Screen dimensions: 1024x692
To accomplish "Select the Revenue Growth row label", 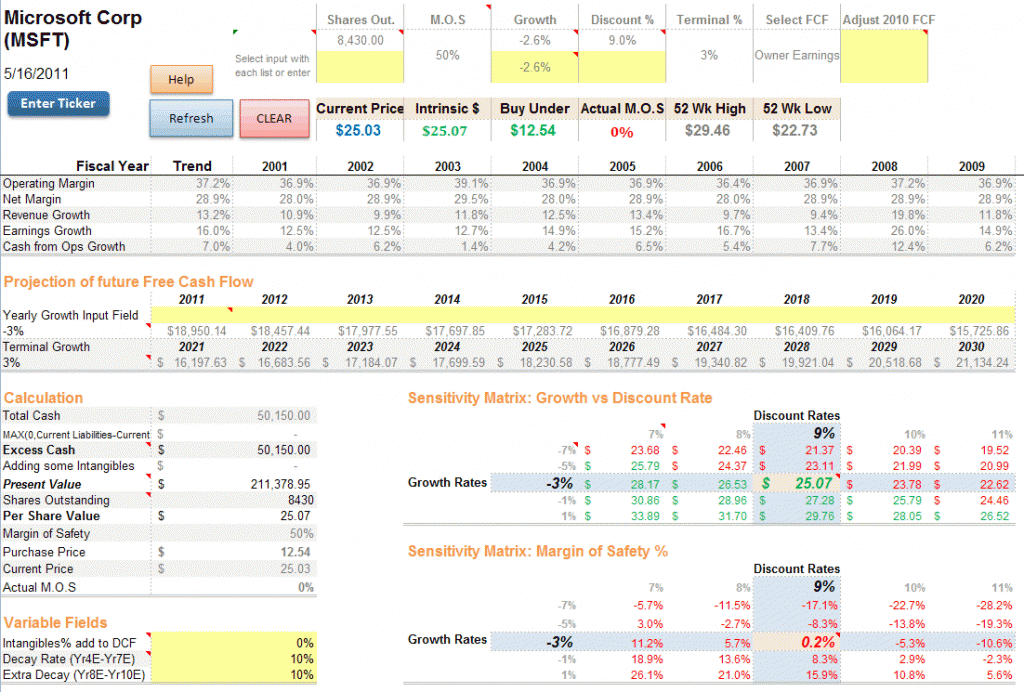I will pos(46,215).
